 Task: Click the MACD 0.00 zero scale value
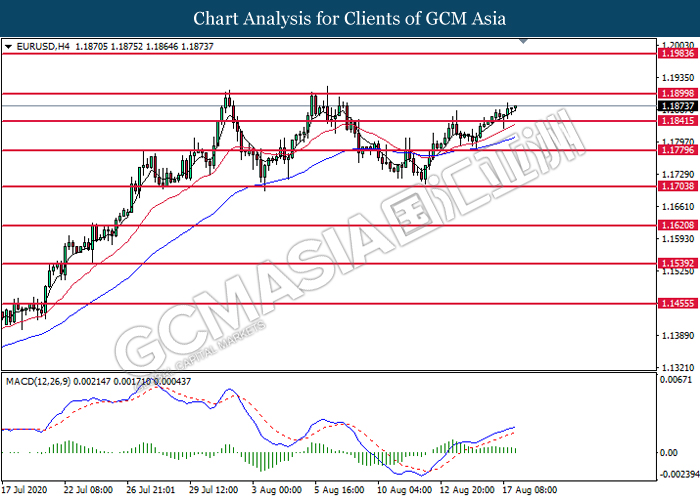tap(669, 453)
